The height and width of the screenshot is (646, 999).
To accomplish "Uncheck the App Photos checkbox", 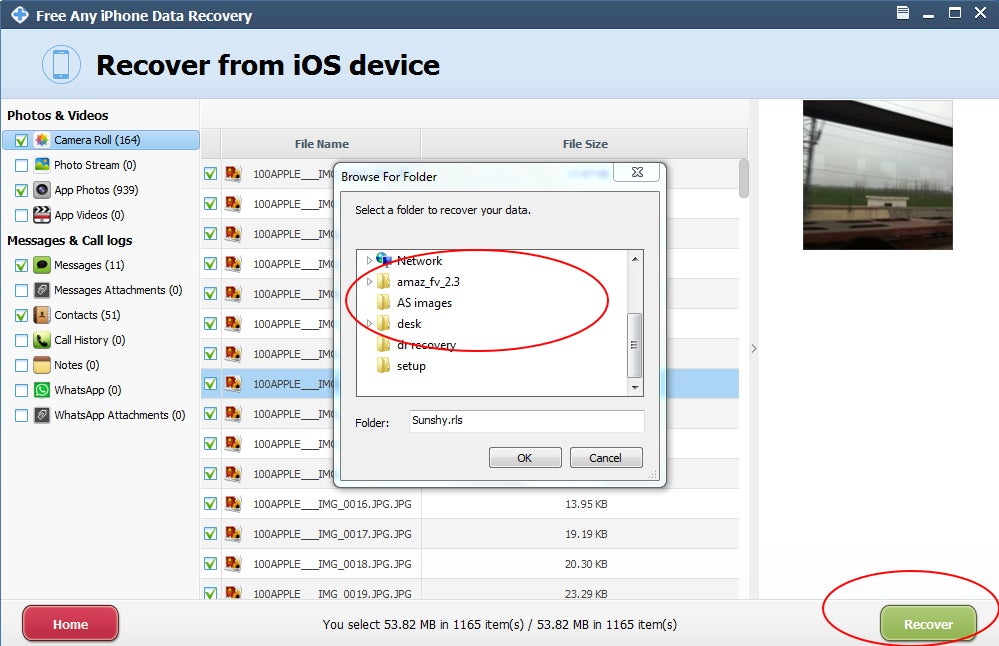I will tap(21, 190).
